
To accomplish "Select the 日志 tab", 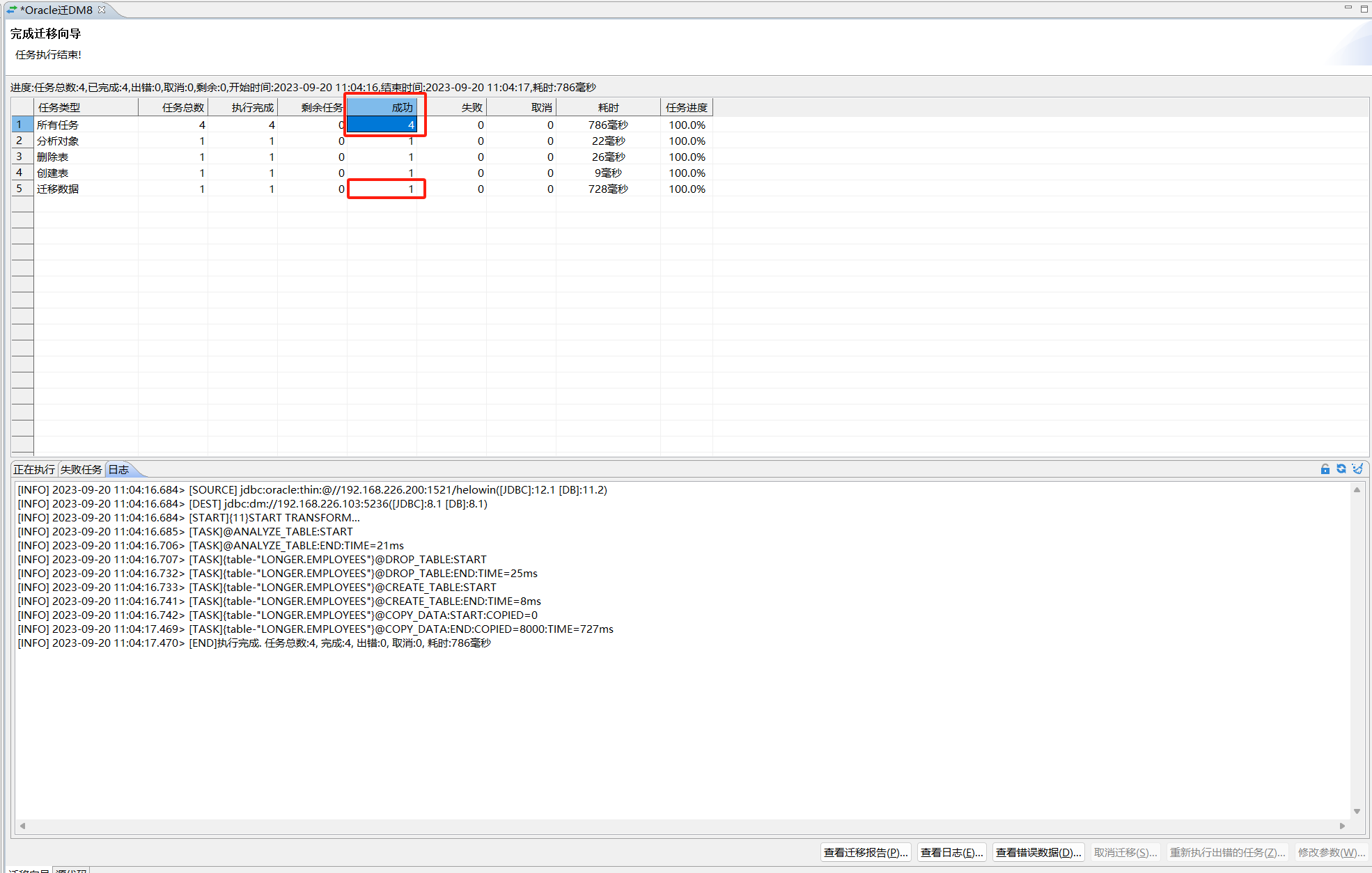I will pos(118,470).
